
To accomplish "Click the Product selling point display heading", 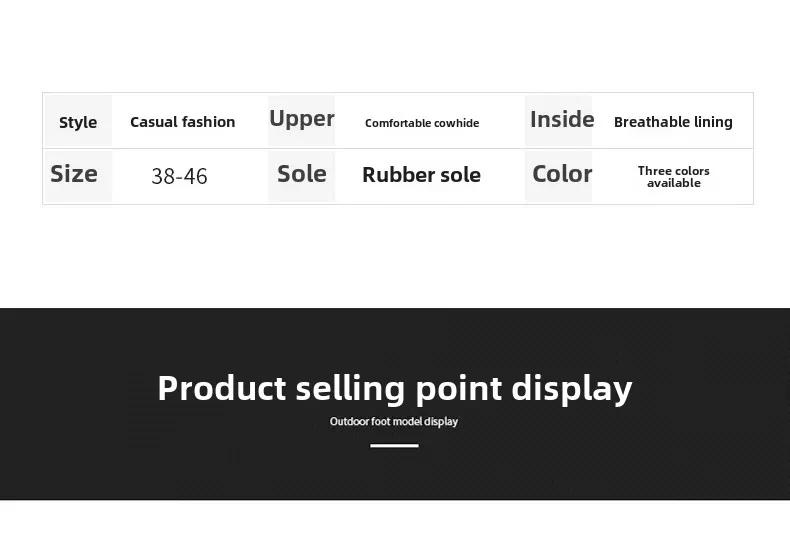I will pyautogui.click(x=394, y=389).
